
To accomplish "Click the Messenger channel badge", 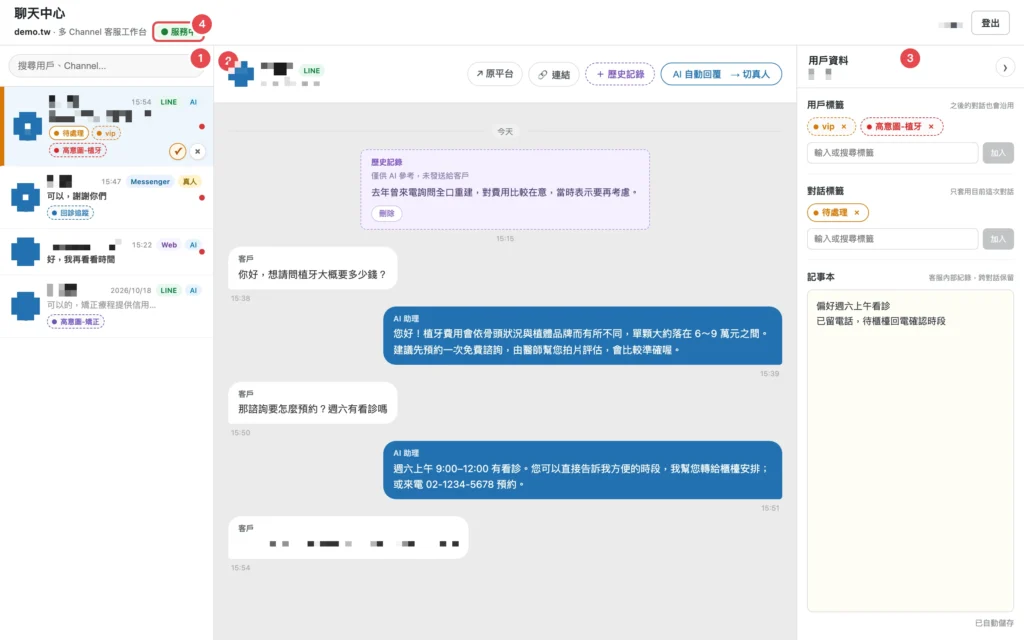I will (x=150, y=182).
